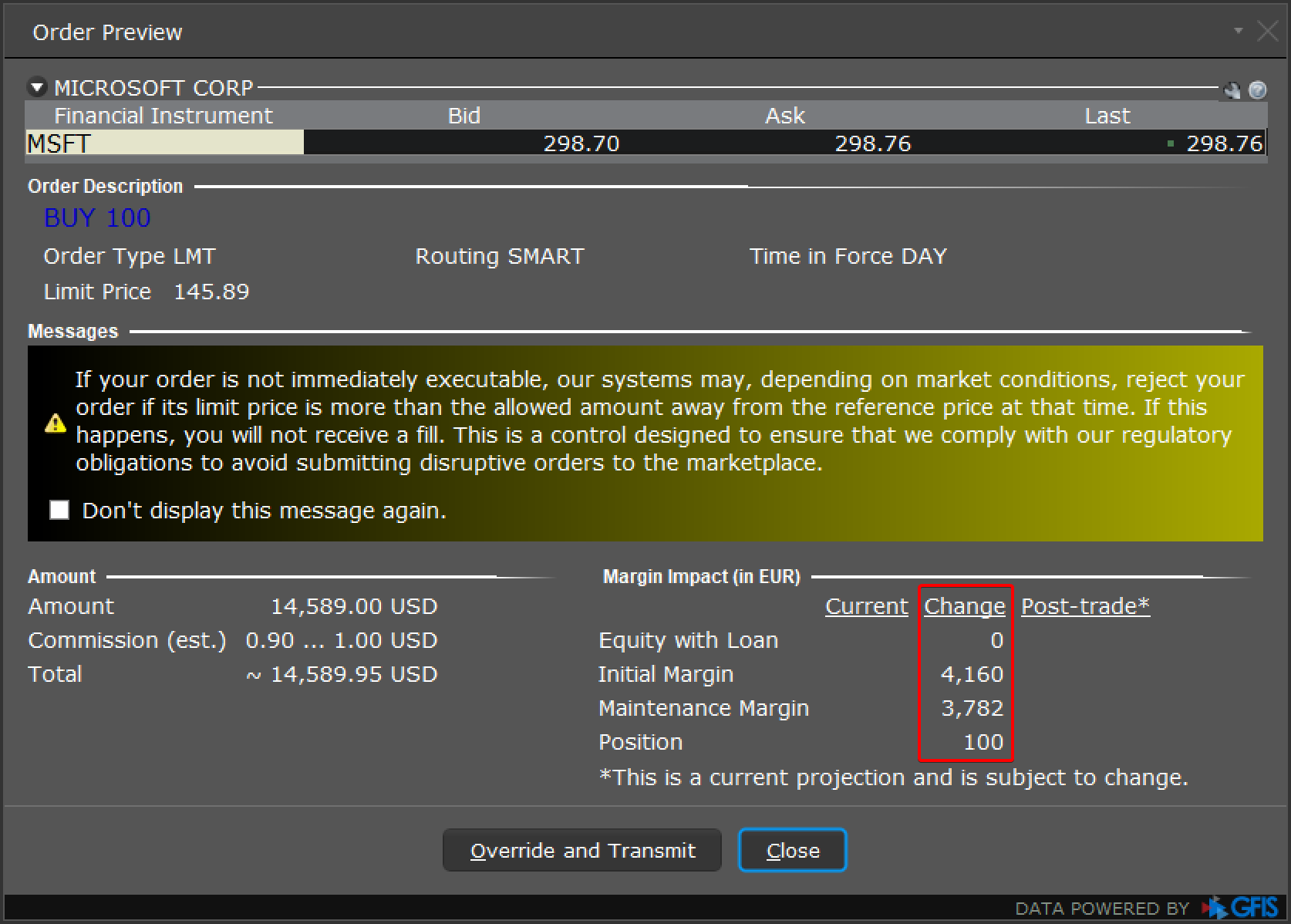
Task: Collapse the MICROSOFT CORP section
Action: [37, 88]
